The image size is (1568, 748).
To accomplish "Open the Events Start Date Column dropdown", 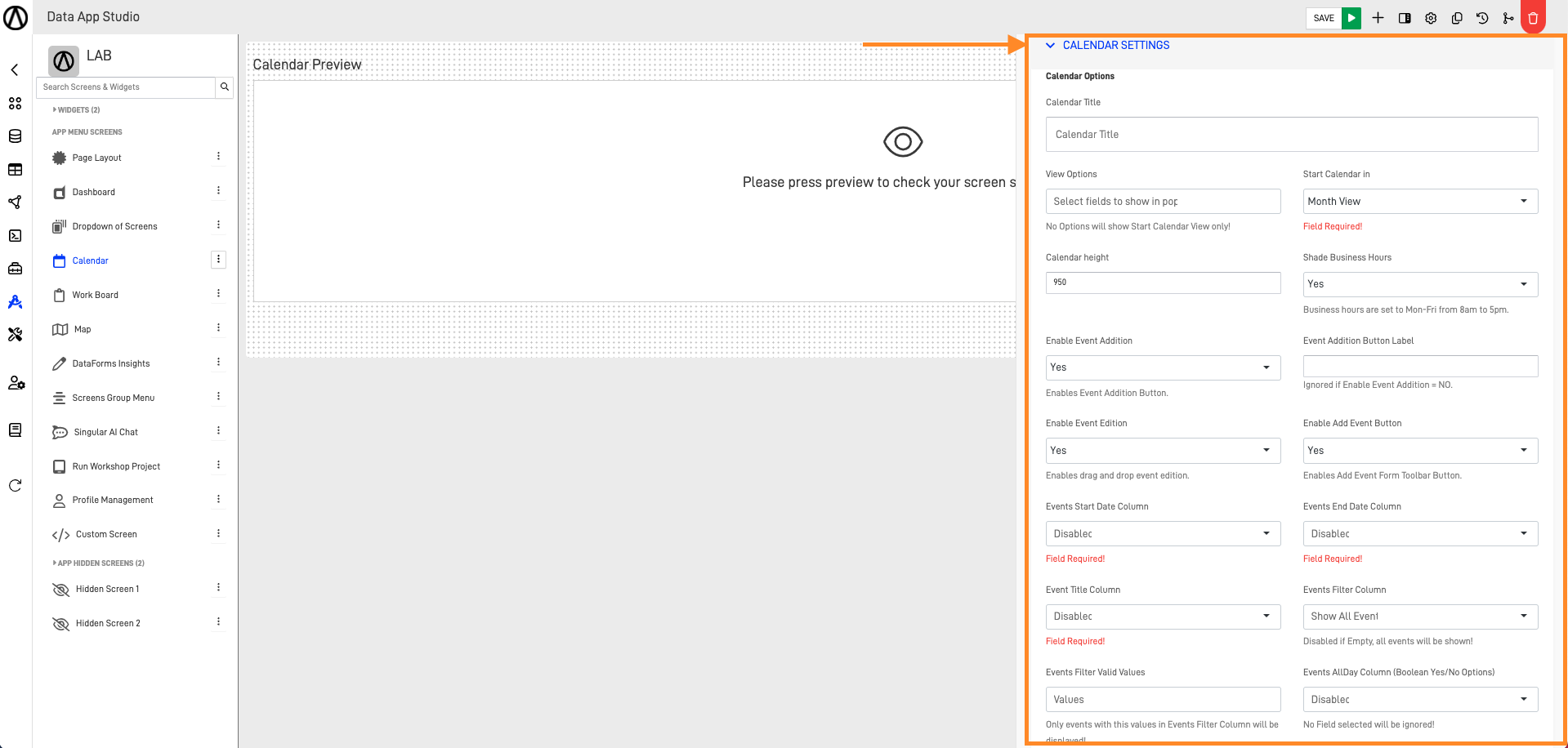I will (x=1163, y=534).
